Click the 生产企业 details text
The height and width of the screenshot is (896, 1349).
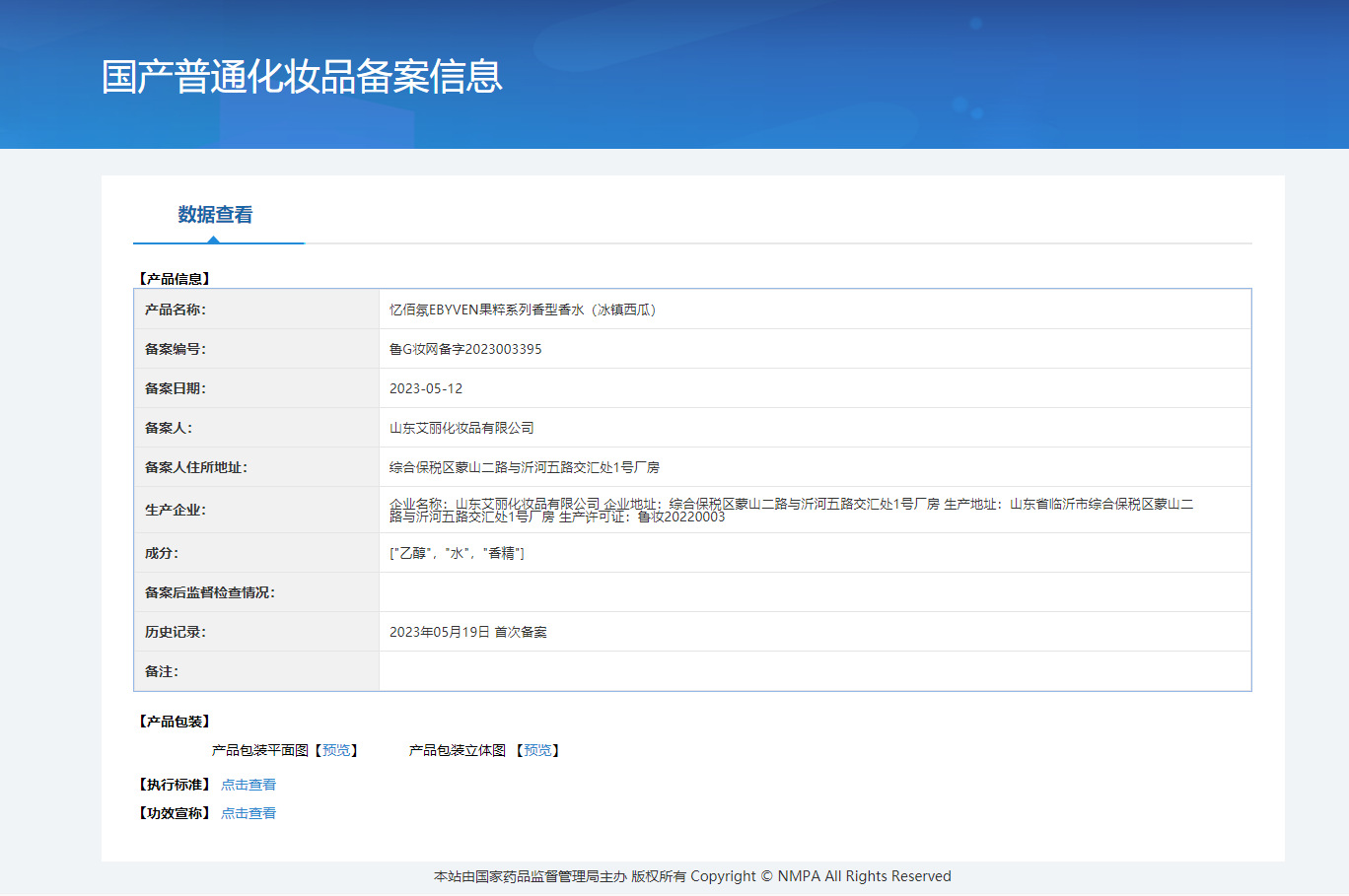791,510
